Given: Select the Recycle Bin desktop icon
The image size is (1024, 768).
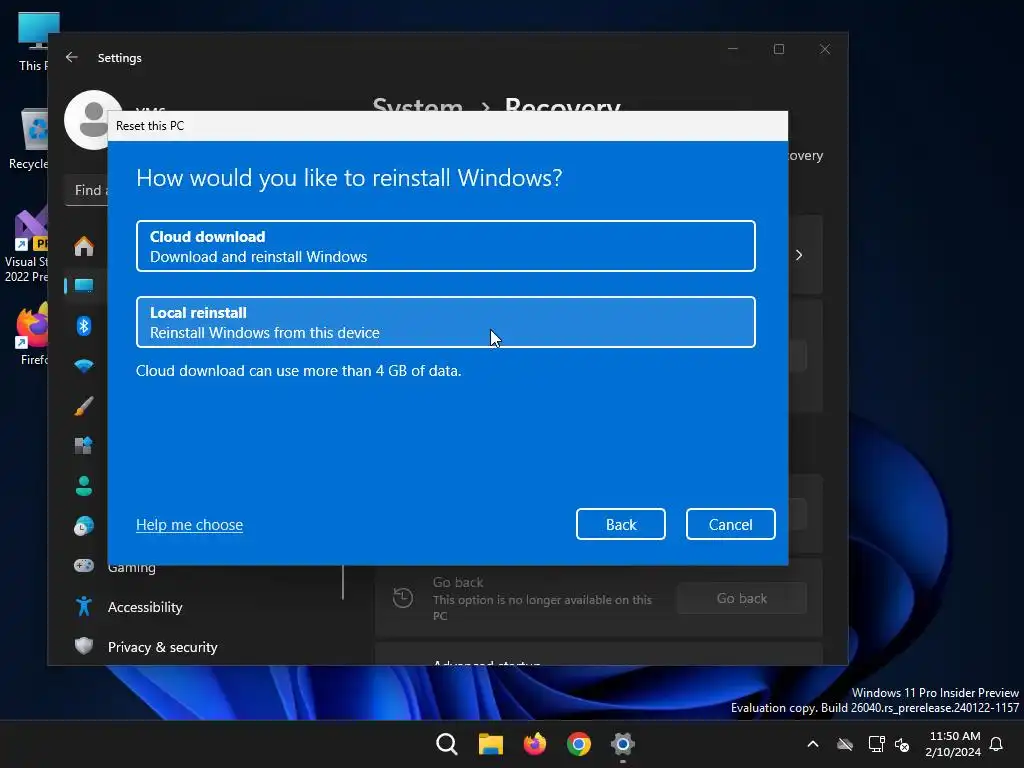Looking at the screenshot, I should 29,139.
